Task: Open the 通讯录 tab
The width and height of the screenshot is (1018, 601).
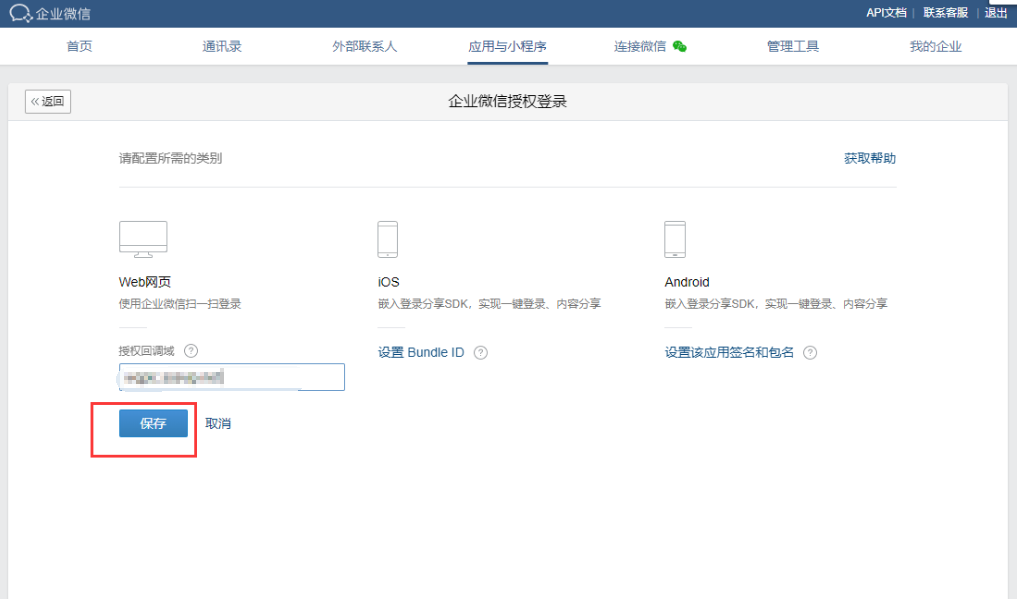Action: (222, 46)
